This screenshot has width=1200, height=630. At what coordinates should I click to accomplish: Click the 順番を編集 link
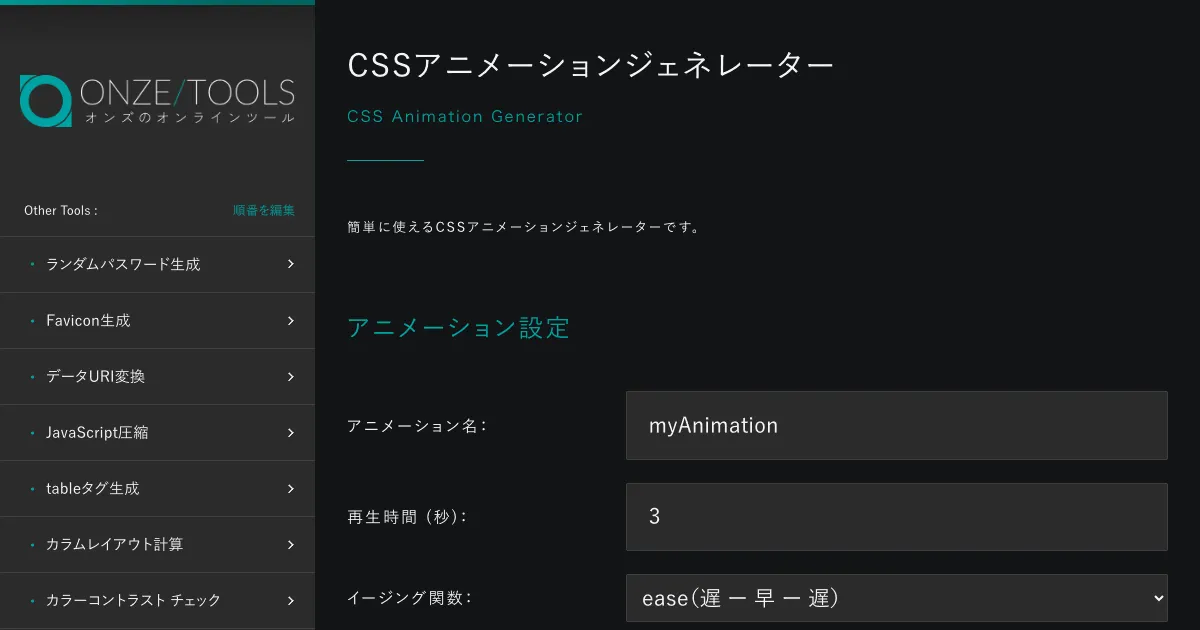(264, 211)
